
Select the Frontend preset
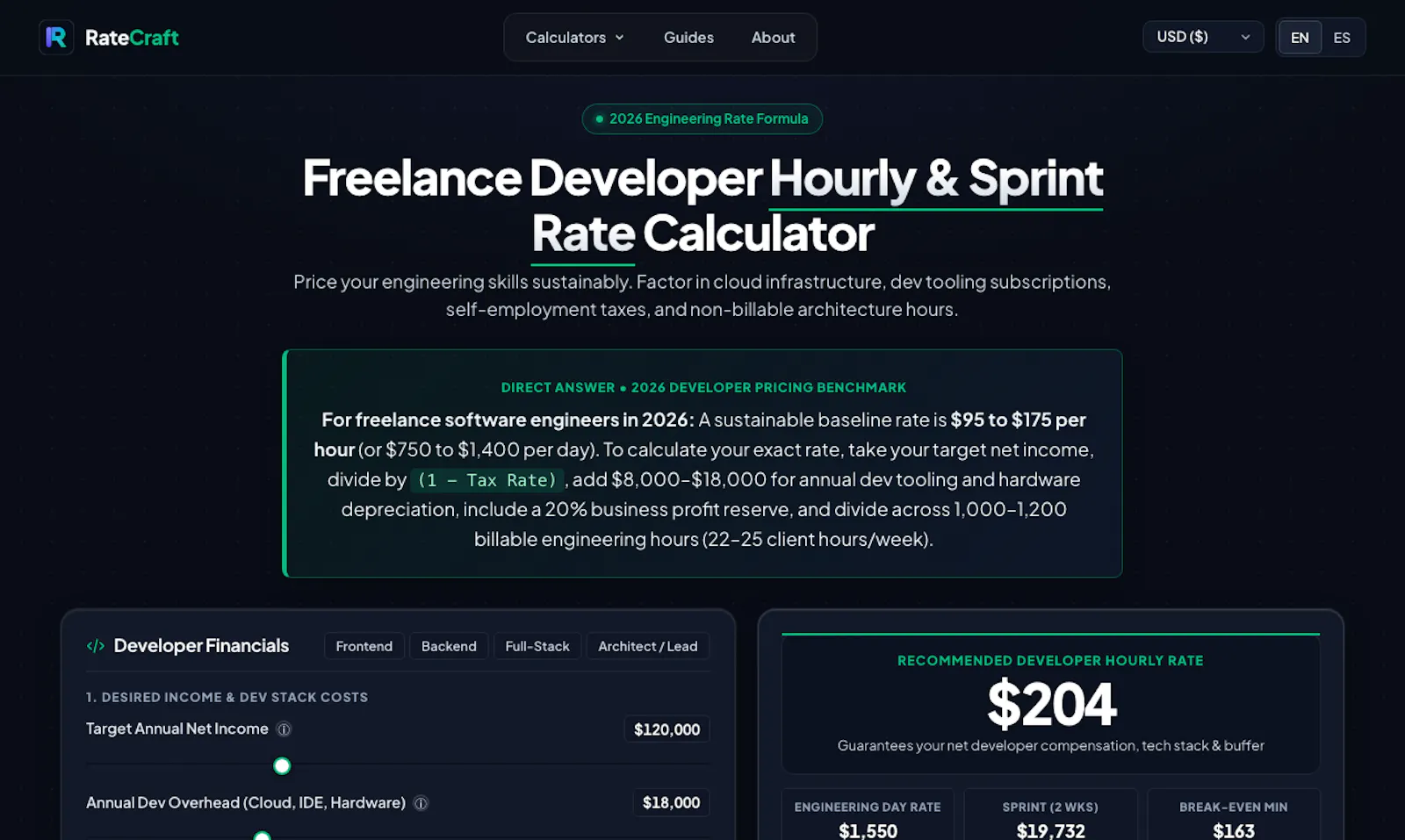tap(364, 646)
